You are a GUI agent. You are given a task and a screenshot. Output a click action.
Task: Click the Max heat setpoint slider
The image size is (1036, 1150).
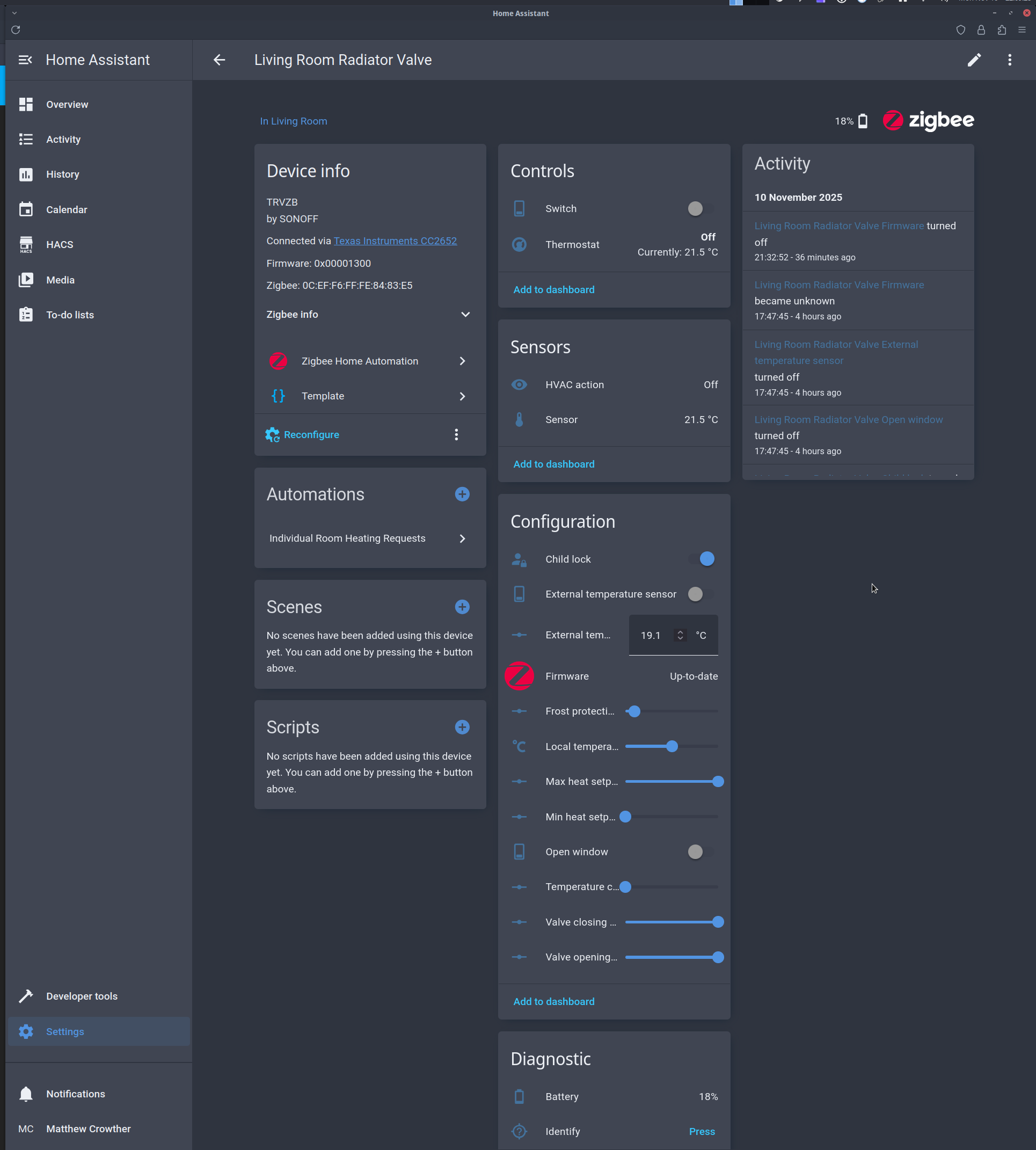point(672,781)
